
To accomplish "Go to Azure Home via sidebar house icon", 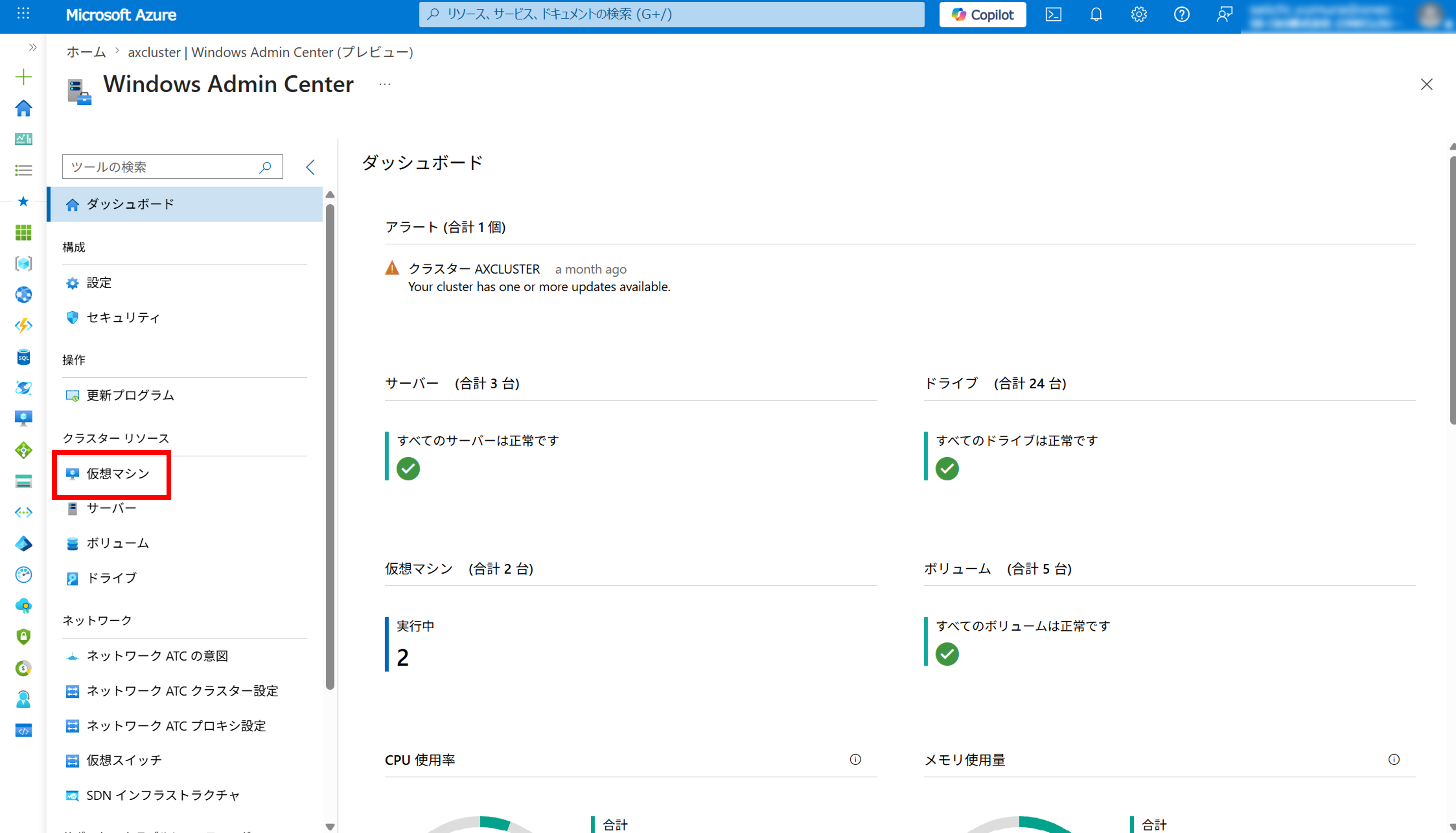I will [x=24, y=108].
